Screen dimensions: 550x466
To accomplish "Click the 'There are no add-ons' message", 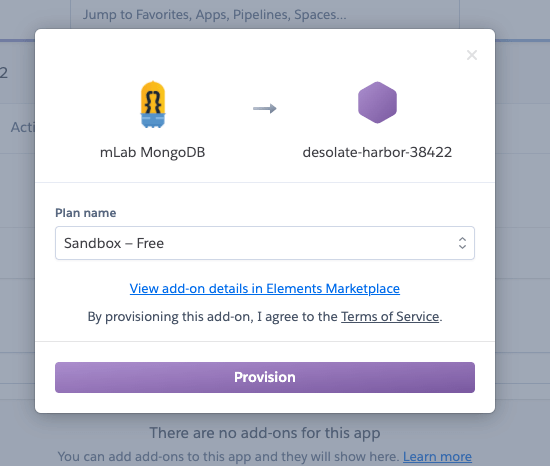I will 265,433.
